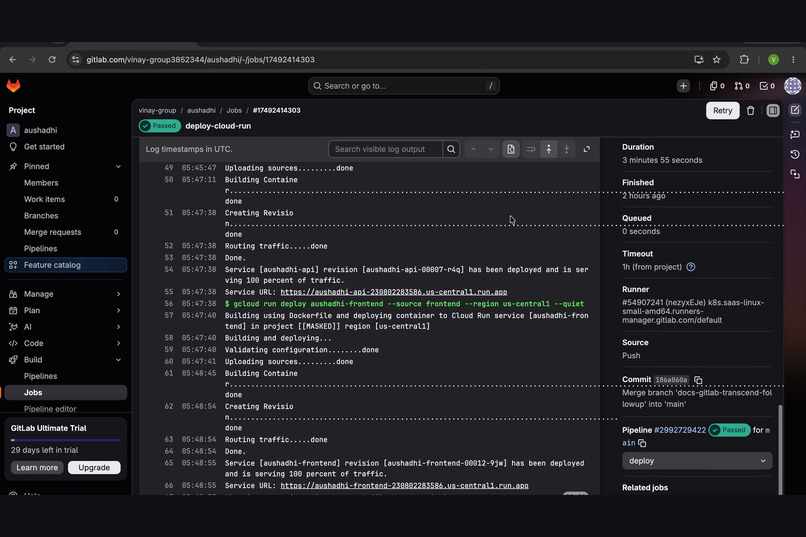Open the compose edit icon in right rail
The image size is (806, 537).
point(795,110)
